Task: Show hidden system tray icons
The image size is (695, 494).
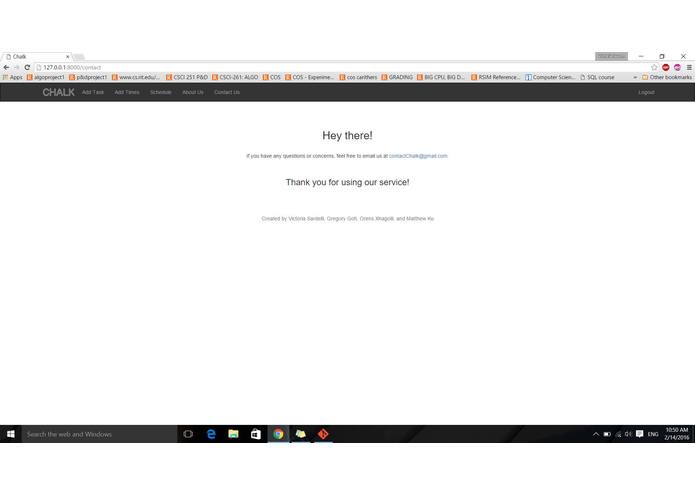Action: (596, 434)
